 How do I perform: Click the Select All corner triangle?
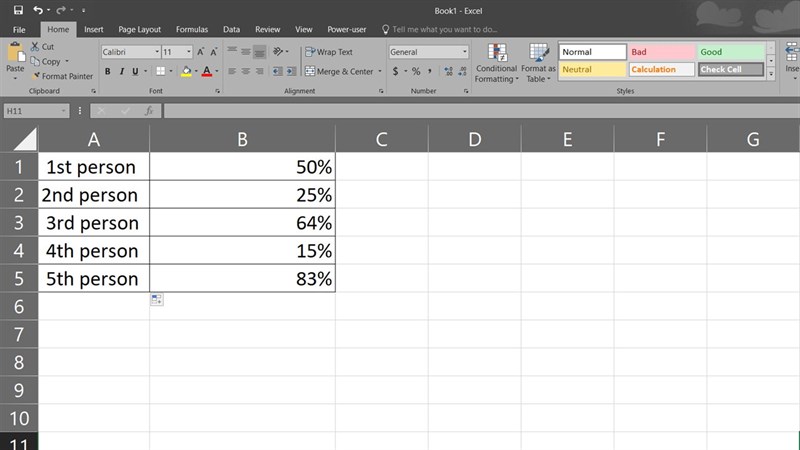pos(24,139)
